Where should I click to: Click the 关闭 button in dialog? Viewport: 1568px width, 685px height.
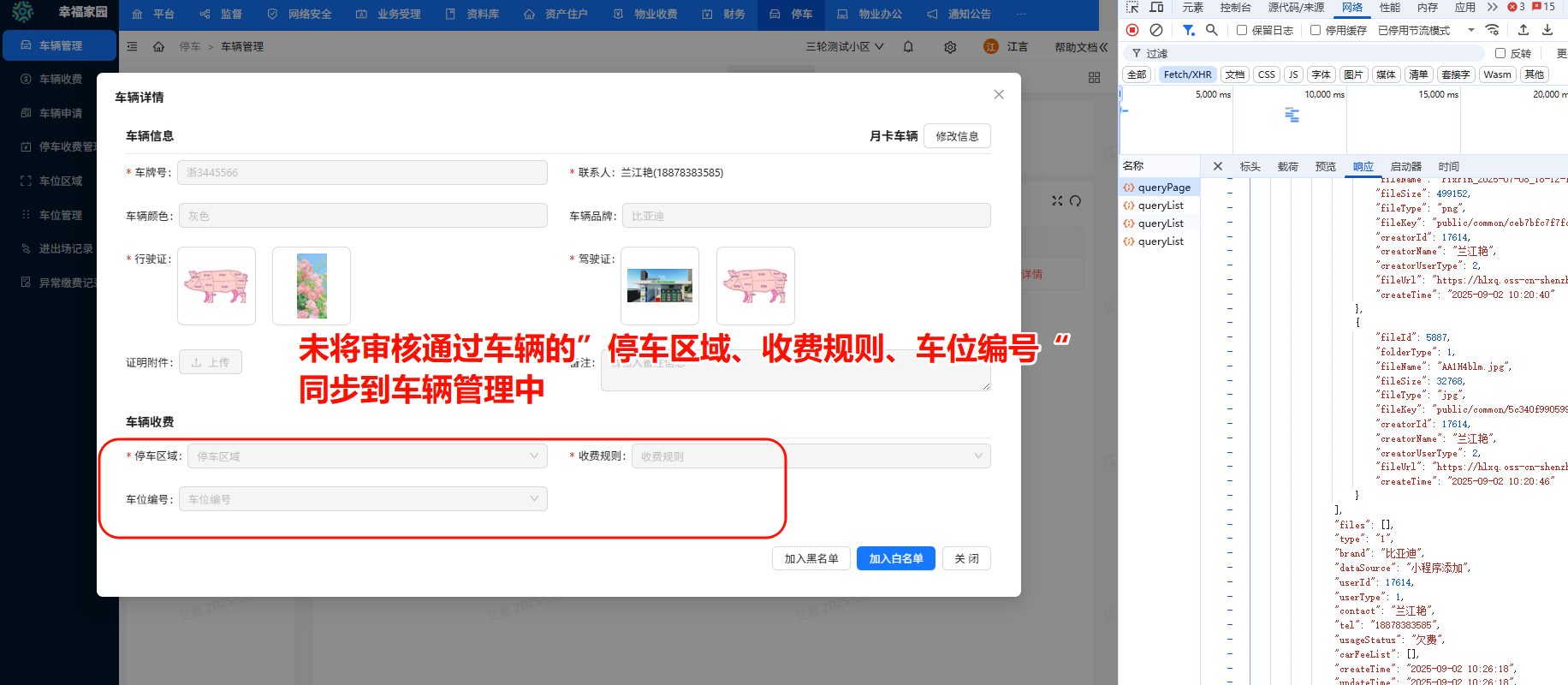tap(967, 558)
